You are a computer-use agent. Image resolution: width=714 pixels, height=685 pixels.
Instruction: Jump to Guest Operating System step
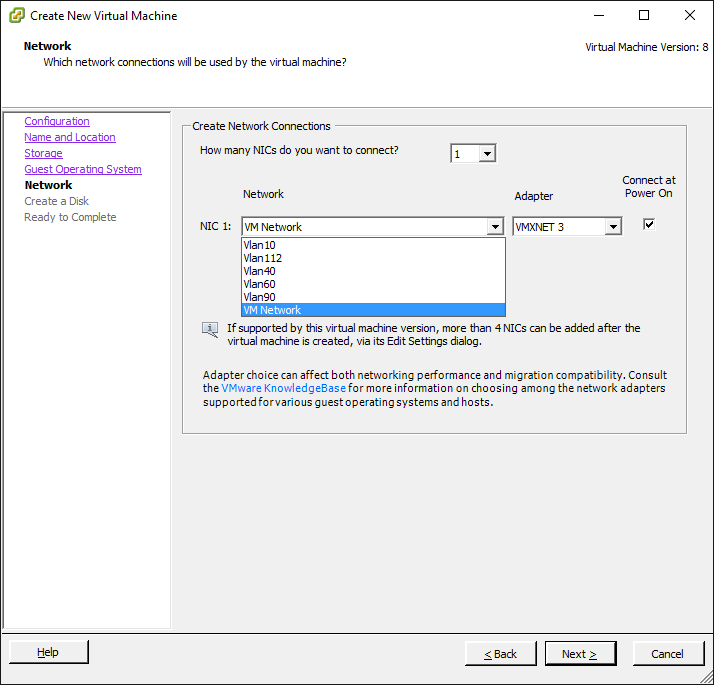tap(83, 169)
